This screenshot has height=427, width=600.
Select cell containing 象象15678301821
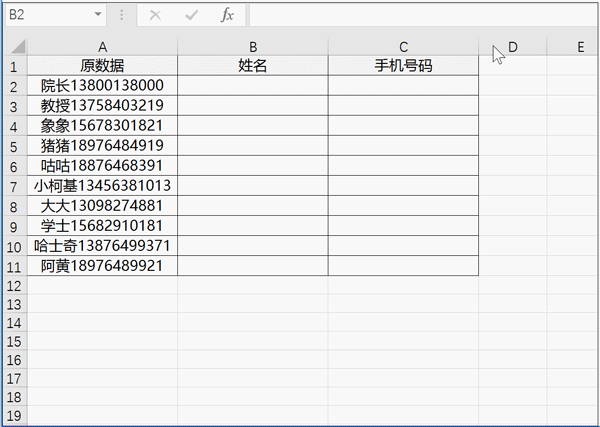(x=102, y=126)
